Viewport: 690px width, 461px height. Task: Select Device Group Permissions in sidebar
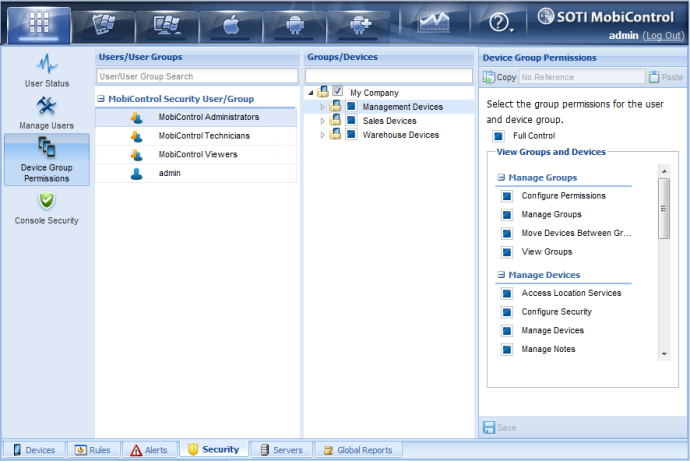[47, 159]
